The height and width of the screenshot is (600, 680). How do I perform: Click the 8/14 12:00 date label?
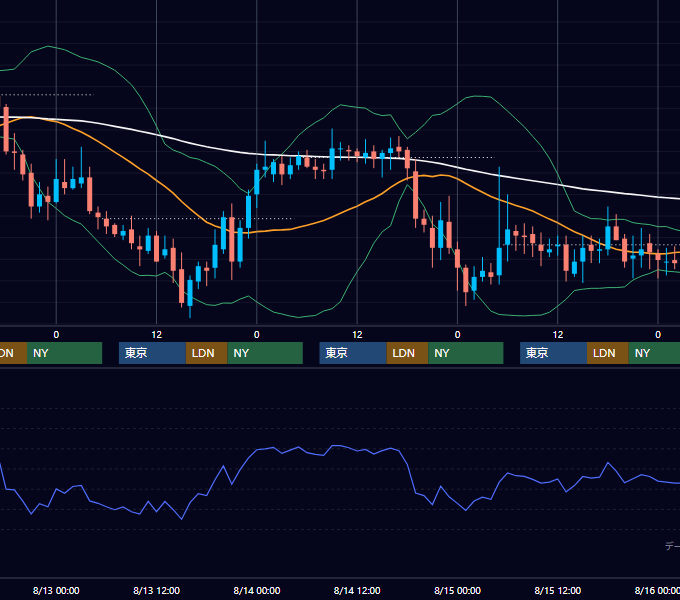[357, 590]
